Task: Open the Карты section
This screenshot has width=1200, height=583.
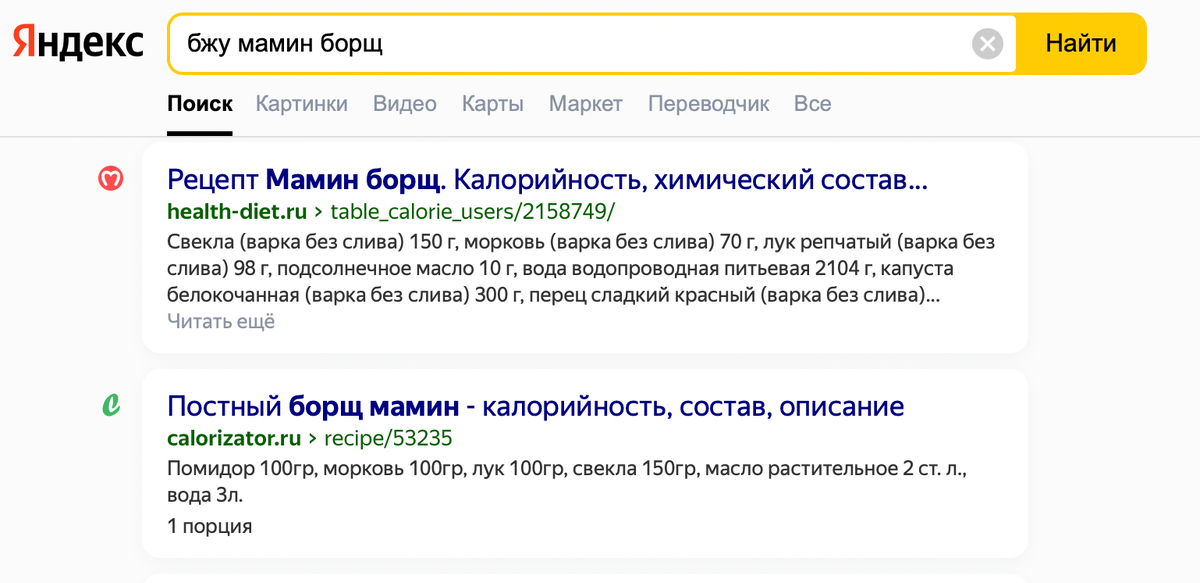Action: 492,103
